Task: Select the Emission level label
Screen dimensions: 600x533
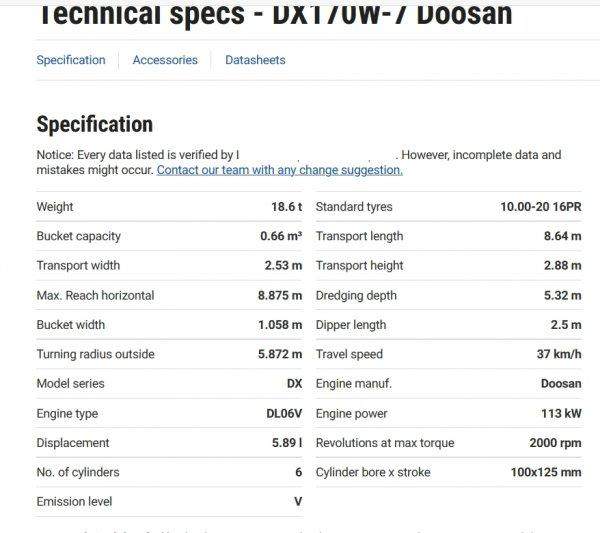Action: point(74,502)
